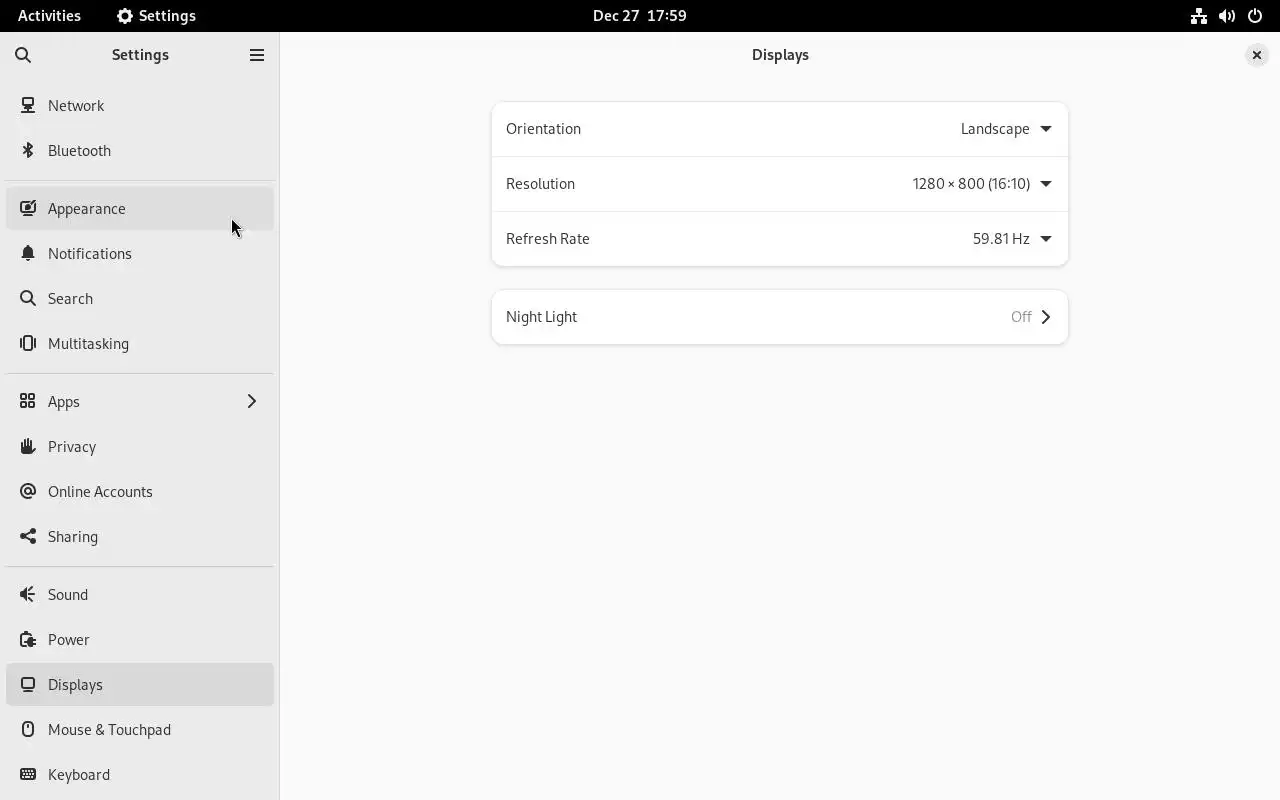Open Night Light settings via chevron
The height and width of the screenshot is (800, 1280).
tap(1046, 317)
